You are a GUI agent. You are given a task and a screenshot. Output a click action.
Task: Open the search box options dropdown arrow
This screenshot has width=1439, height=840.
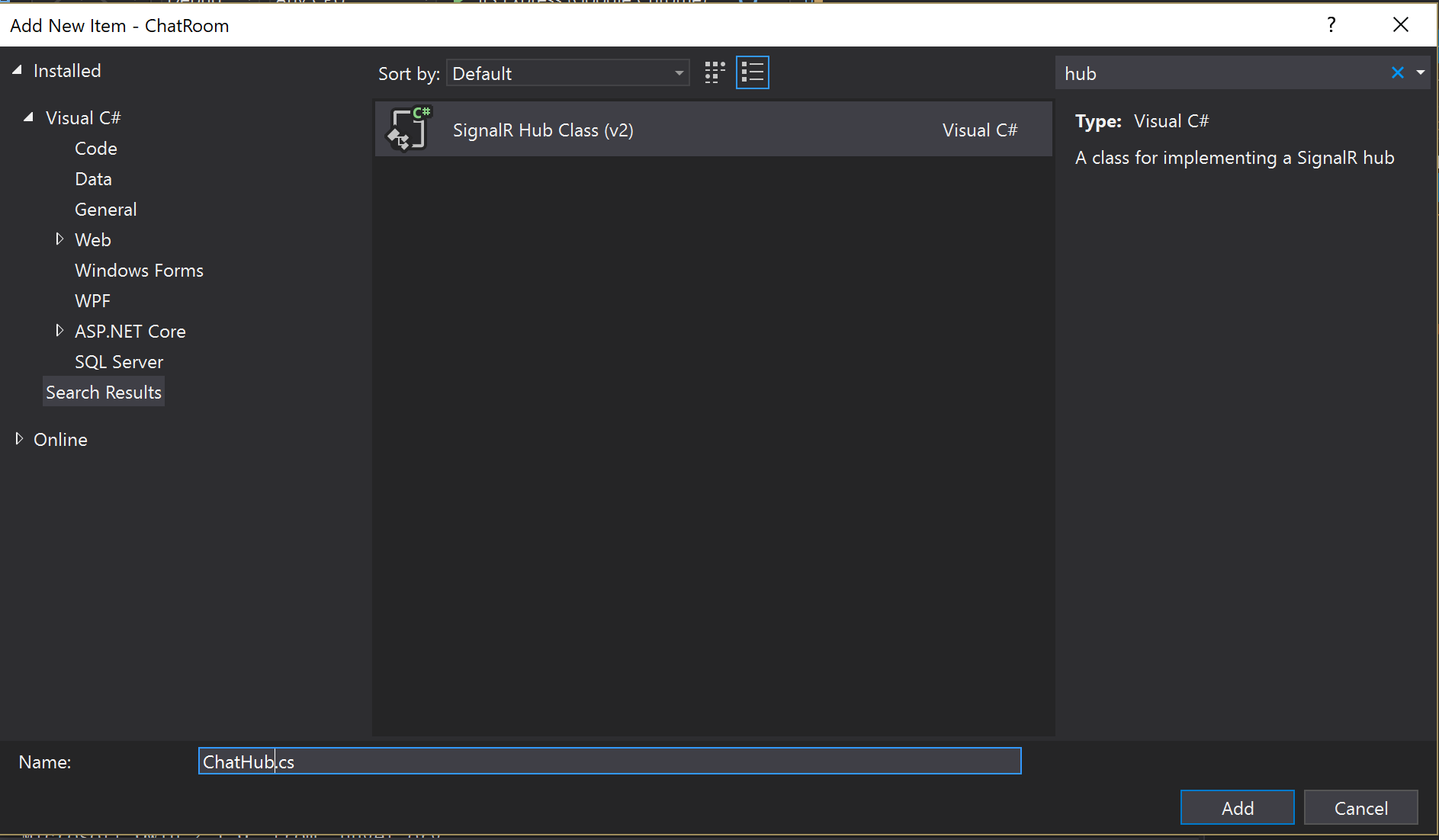pos(1421,73)
